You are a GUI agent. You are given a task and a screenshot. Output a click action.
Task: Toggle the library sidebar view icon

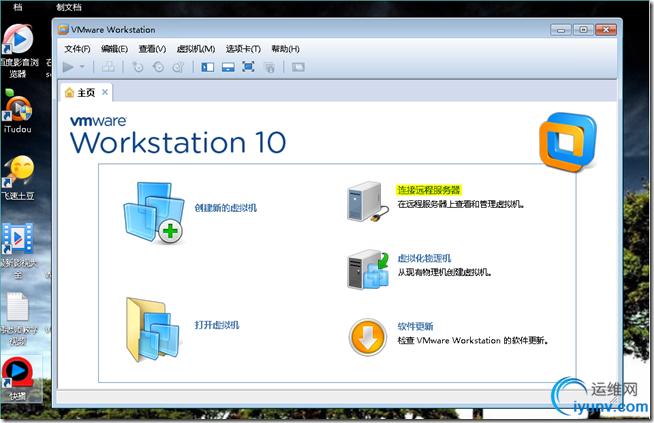tap(208, 67)
